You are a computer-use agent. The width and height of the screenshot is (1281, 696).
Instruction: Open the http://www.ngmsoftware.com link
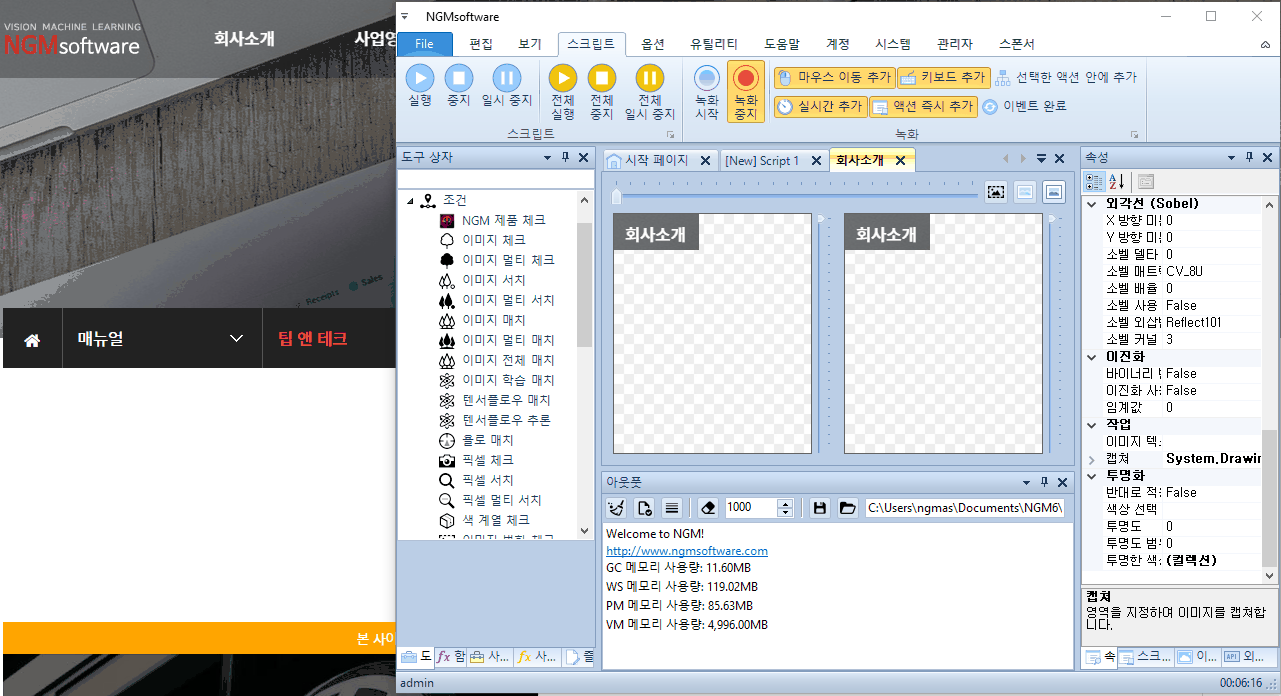tap(687, 551)
